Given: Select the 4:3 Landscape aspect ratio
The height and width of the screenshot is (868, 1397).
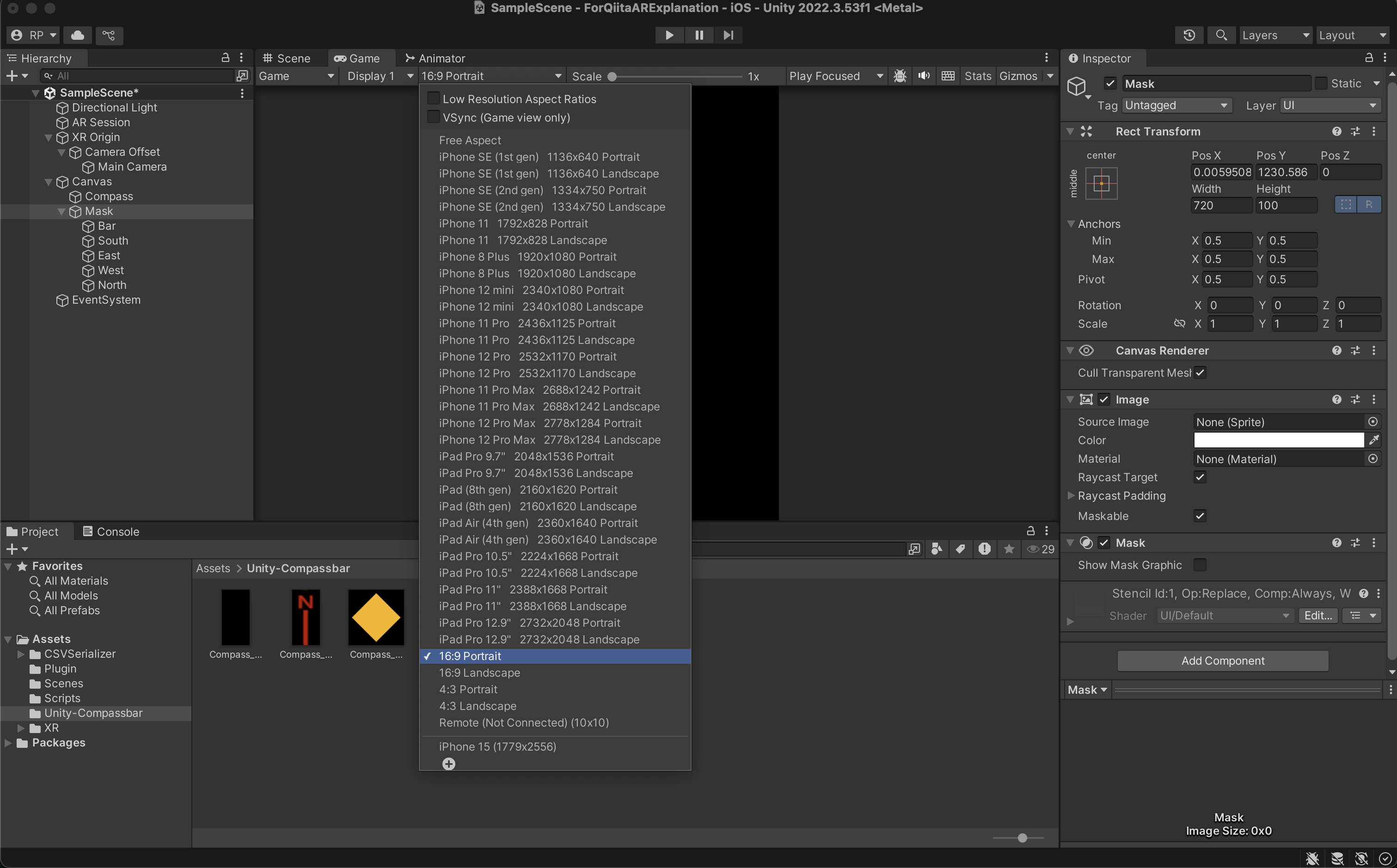Looking at the screenshot, I should click(478, 705).
